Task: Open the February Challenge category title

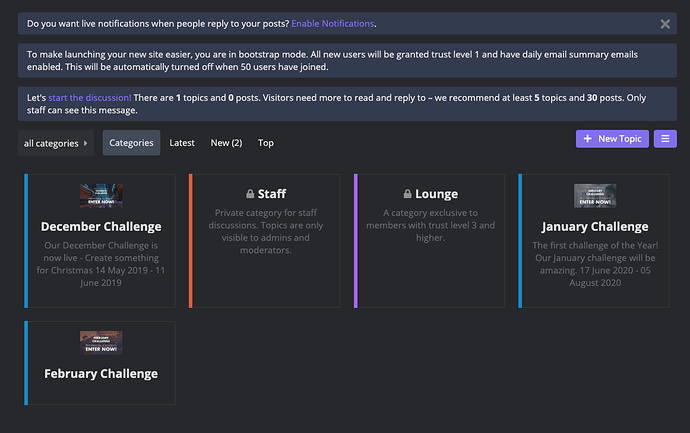Action: pos(101,374)
